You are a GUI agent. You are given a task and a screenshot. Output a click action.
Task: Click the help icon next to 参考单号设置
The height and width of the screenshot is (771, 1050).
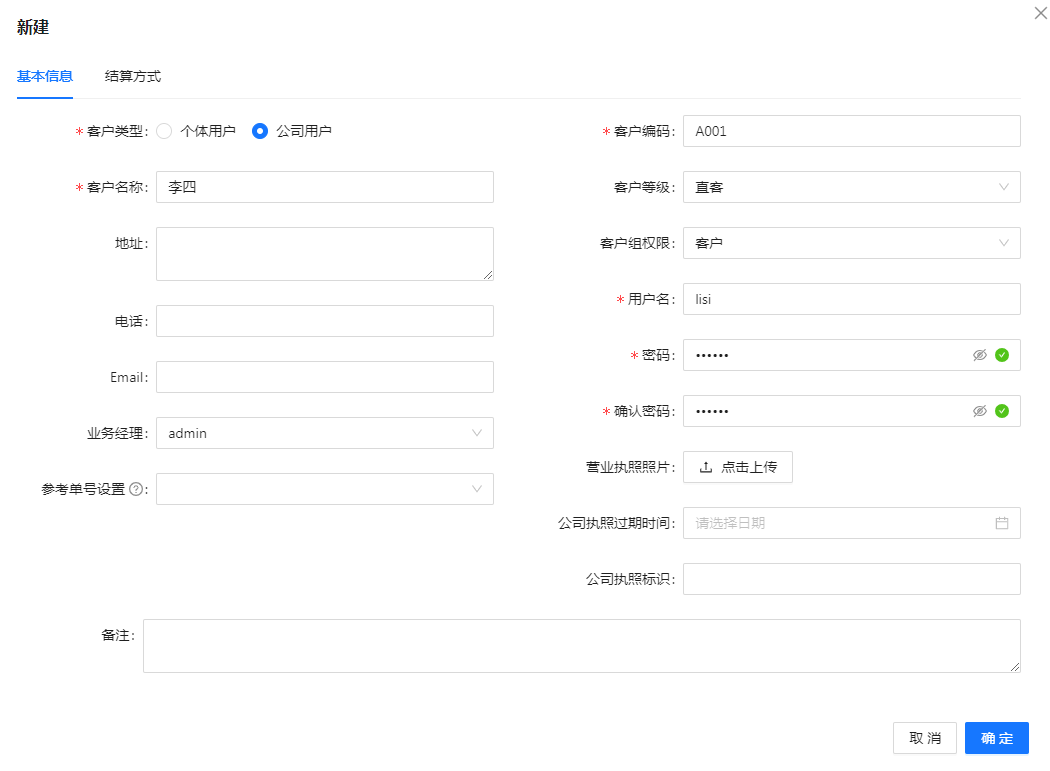(x=136, y=490)
